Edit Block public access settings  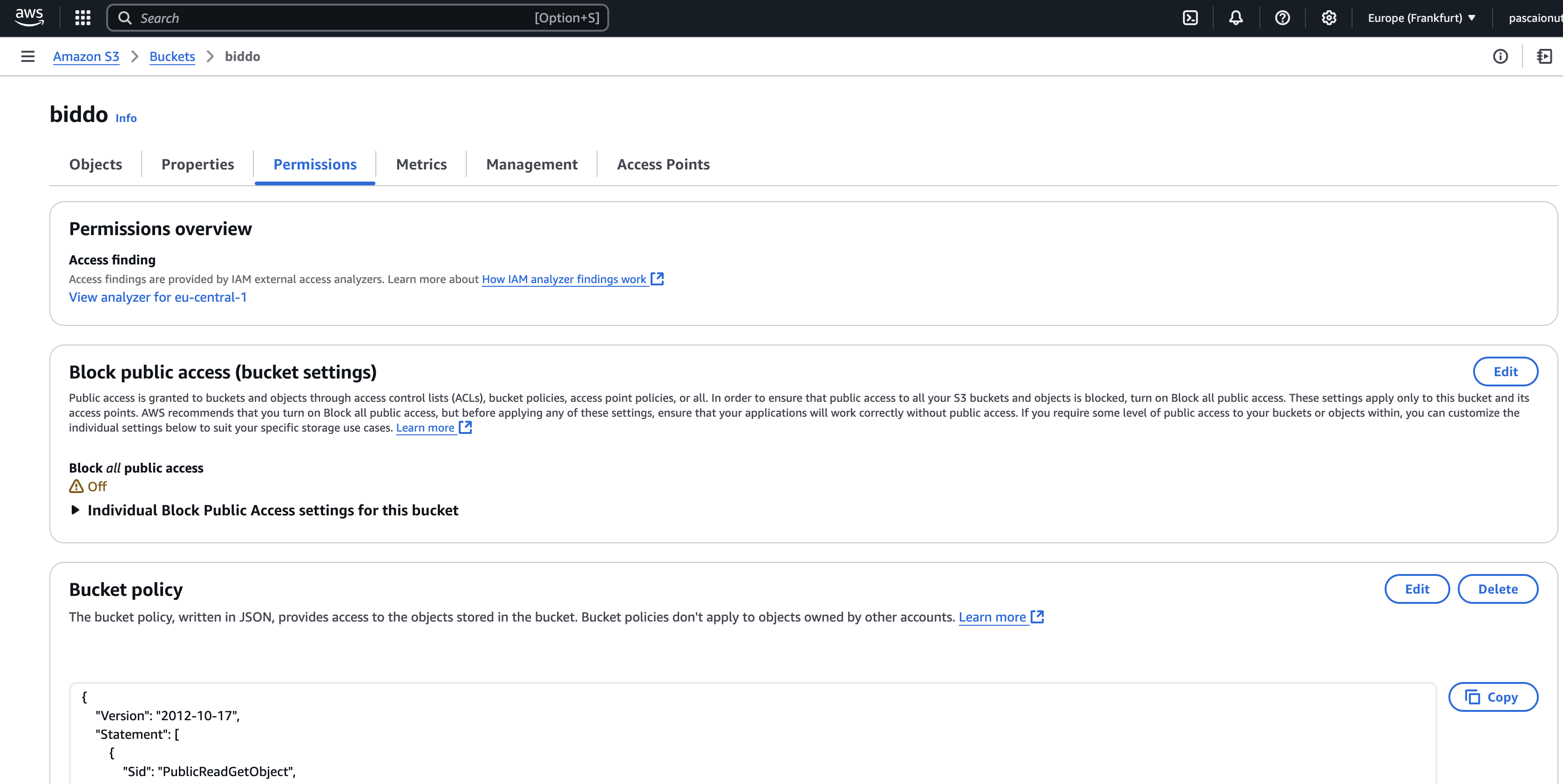[x=1505, y=372]
